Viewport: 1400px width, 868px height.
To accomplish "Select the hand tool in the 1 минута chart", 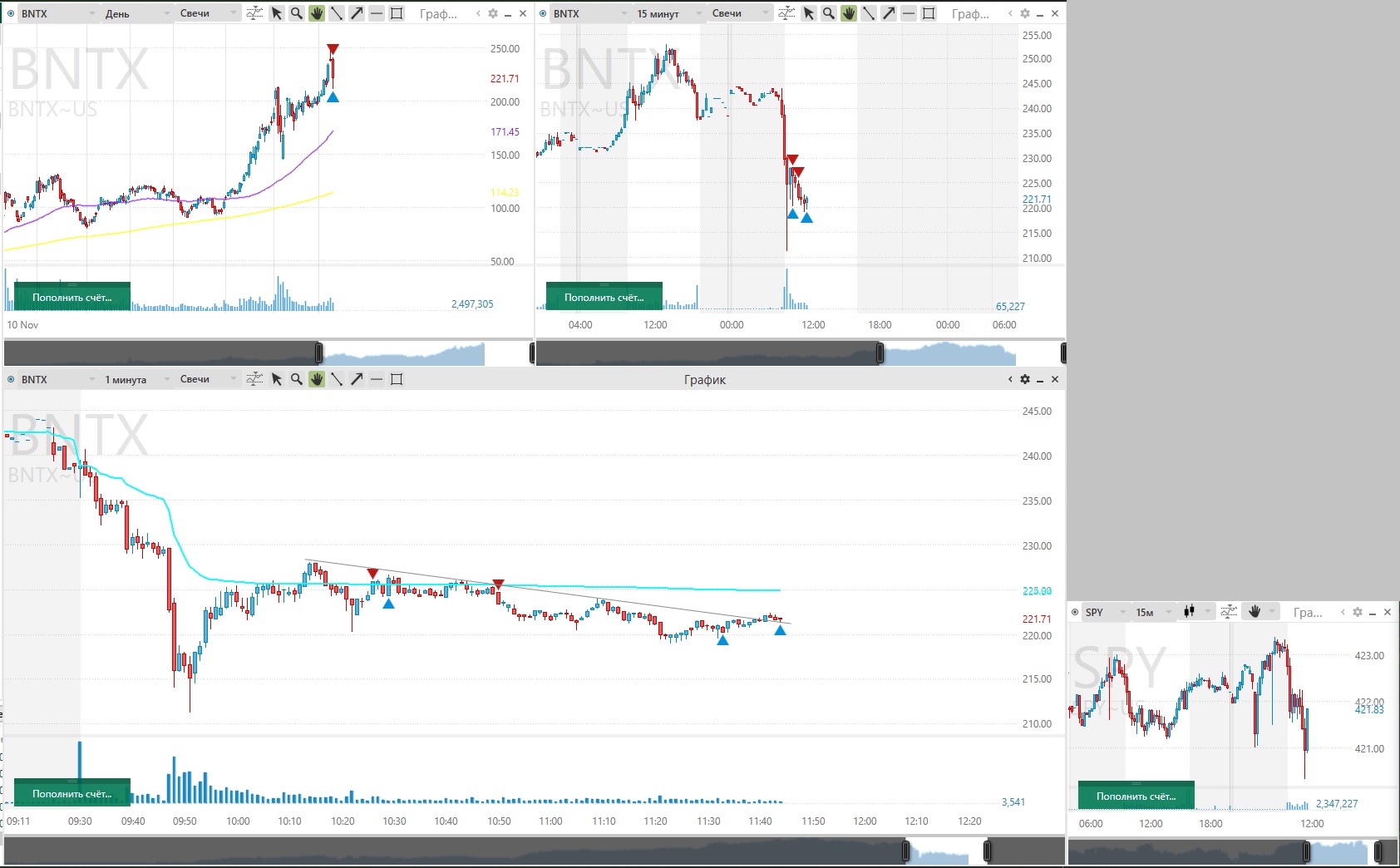I will tap(317, 379).
